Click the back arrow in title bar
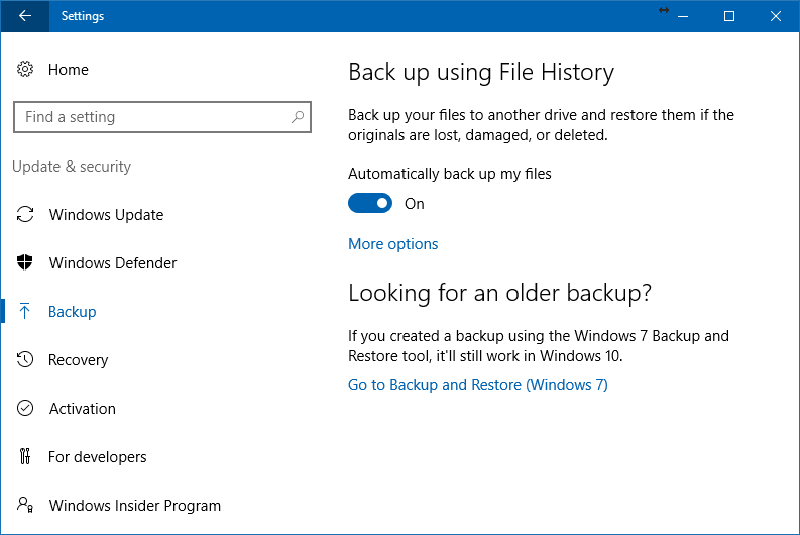800x535 pixels. 24,16
